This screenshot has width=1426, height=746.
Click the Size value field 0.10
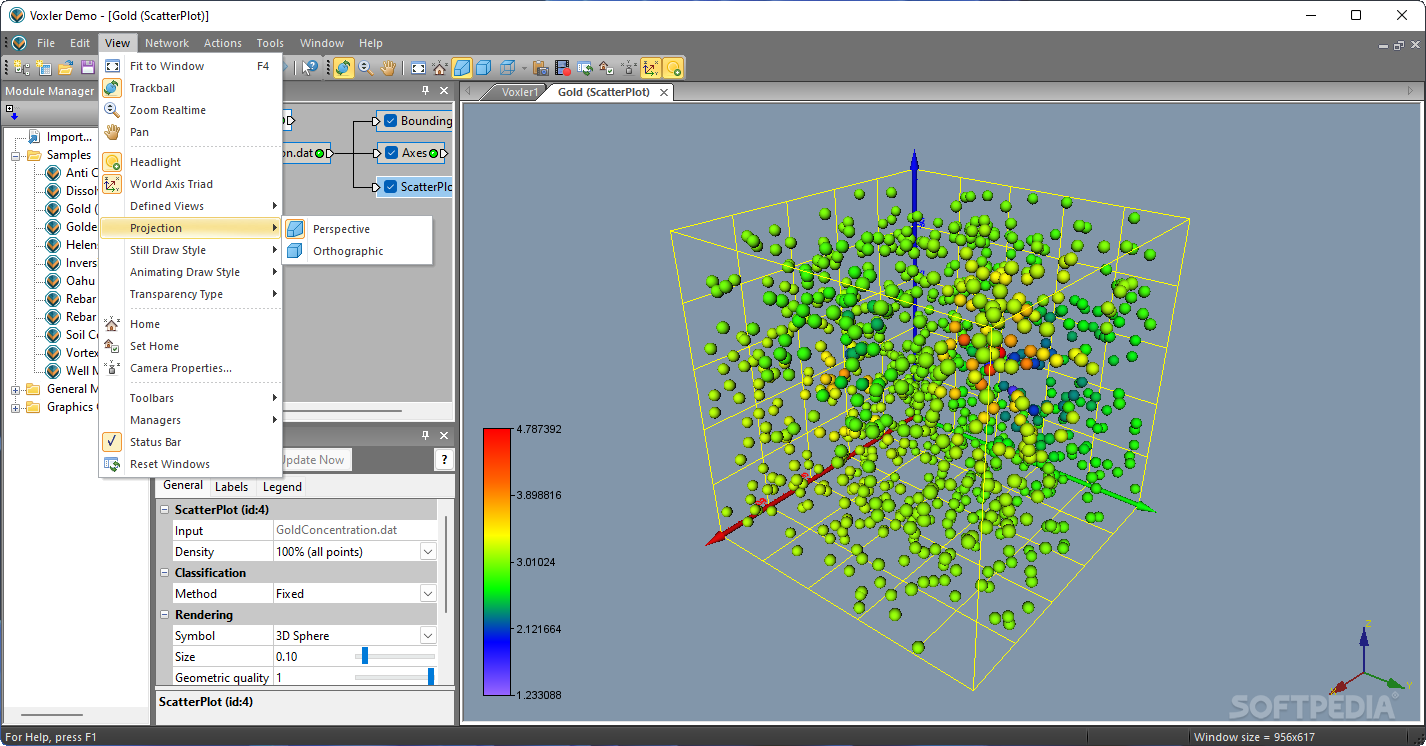point(312,657)
